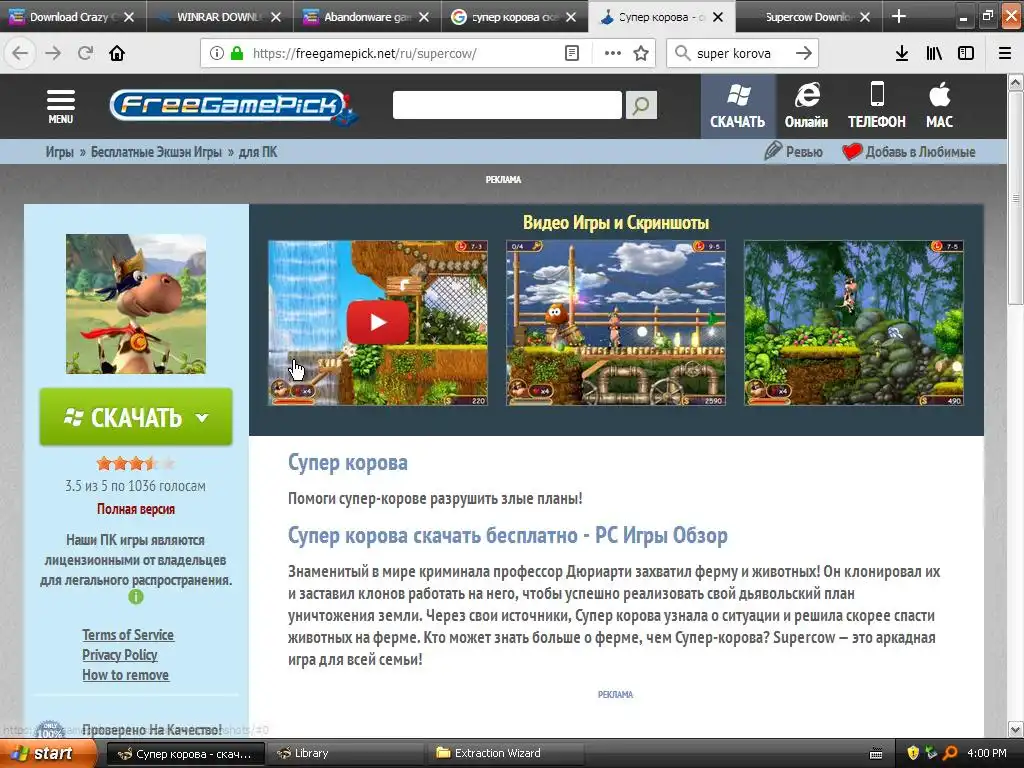Close the Download Crazy tab
The height and width of the screenshot is (768, 1024).
129,17
